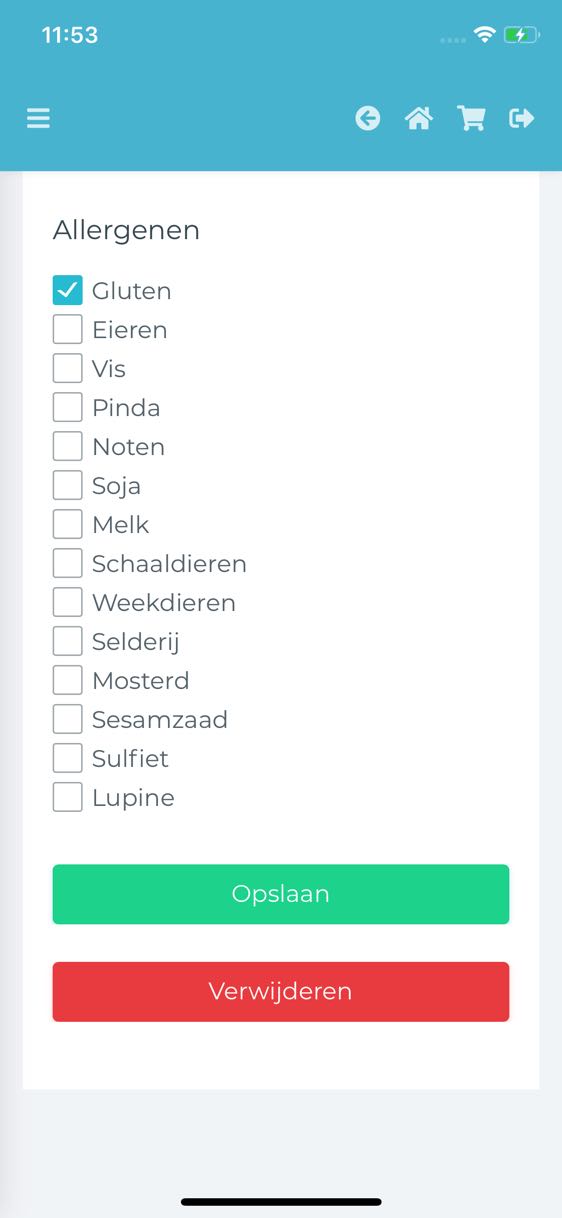Open the shopping cart icon
Viewport: 562px width, 1218px height.
(471, 119)
